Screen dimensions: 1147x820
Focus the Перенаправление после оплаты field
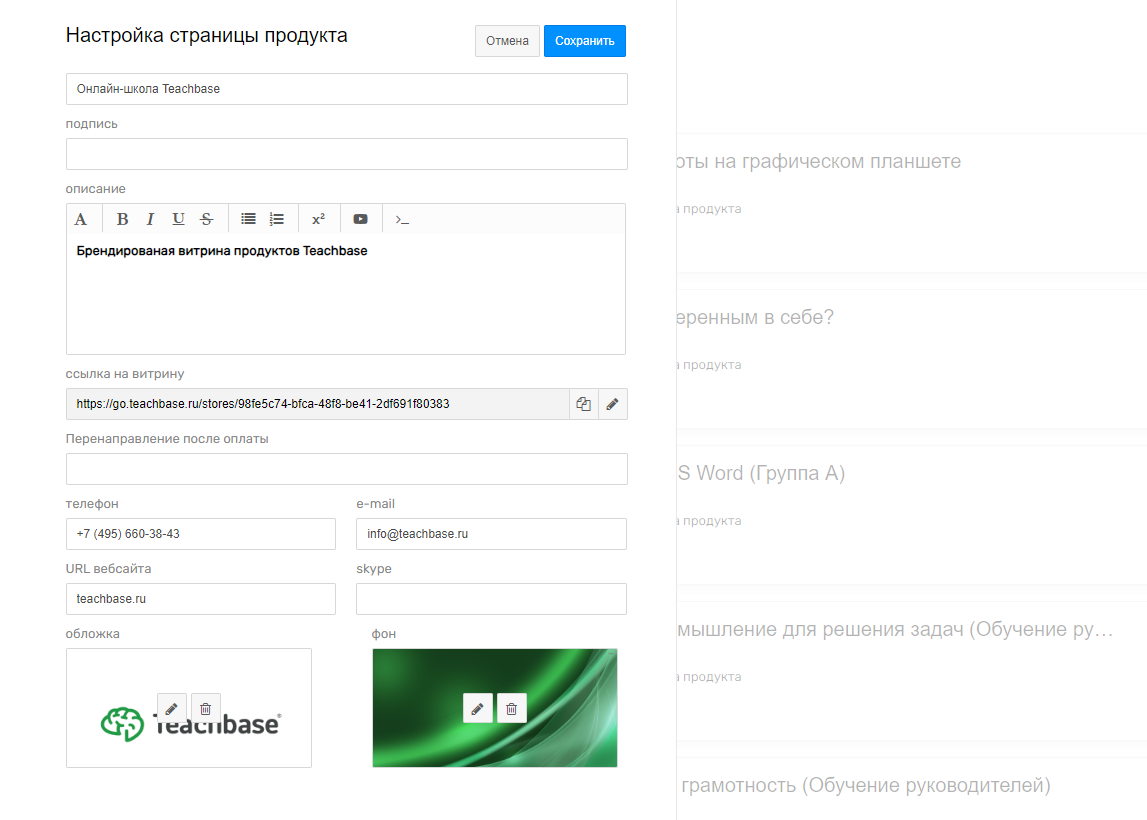[347, 469]
